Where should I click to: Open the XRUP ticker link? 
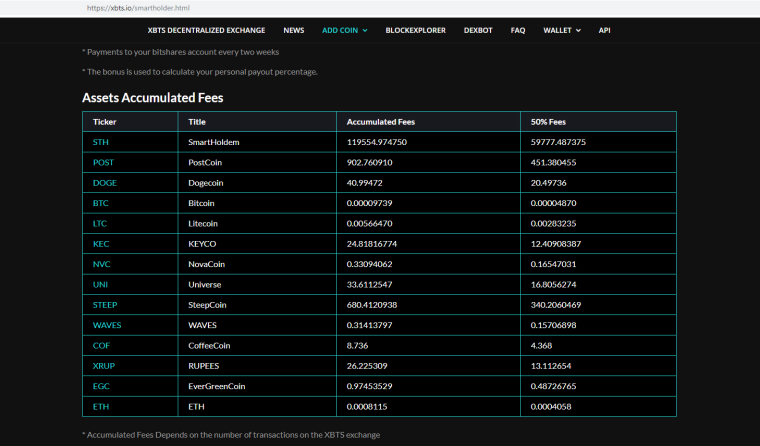tap(104, 366)
